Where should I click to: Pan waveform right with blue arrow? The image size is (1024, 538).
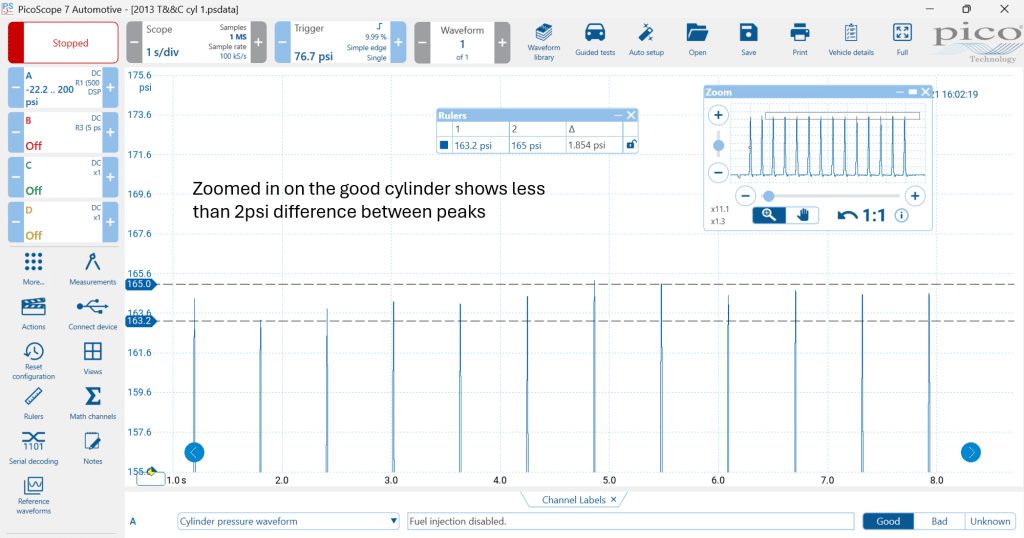coord(970,452)
